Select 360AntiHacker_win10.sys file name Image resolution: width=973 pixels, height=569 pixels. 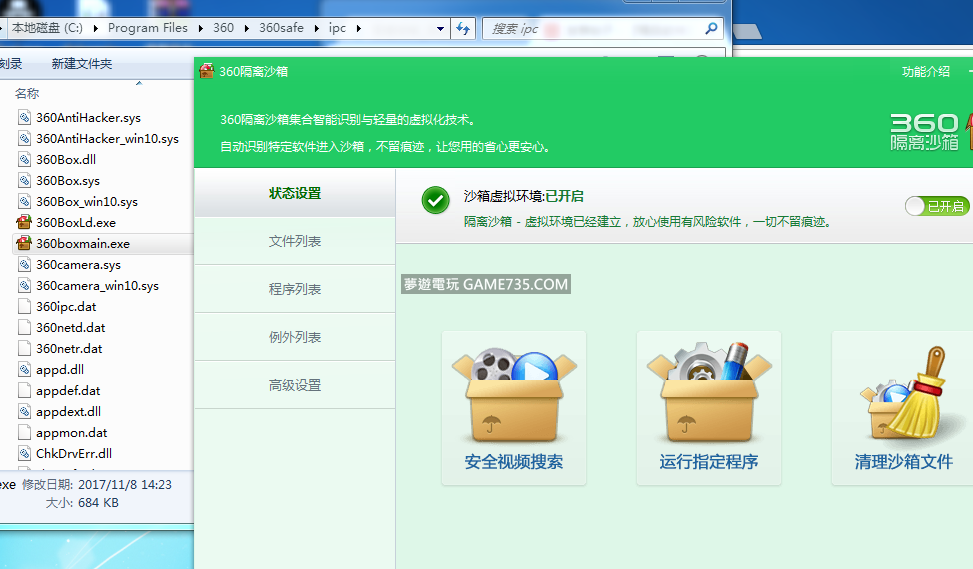pyautogui.click(x=107, y=138)
